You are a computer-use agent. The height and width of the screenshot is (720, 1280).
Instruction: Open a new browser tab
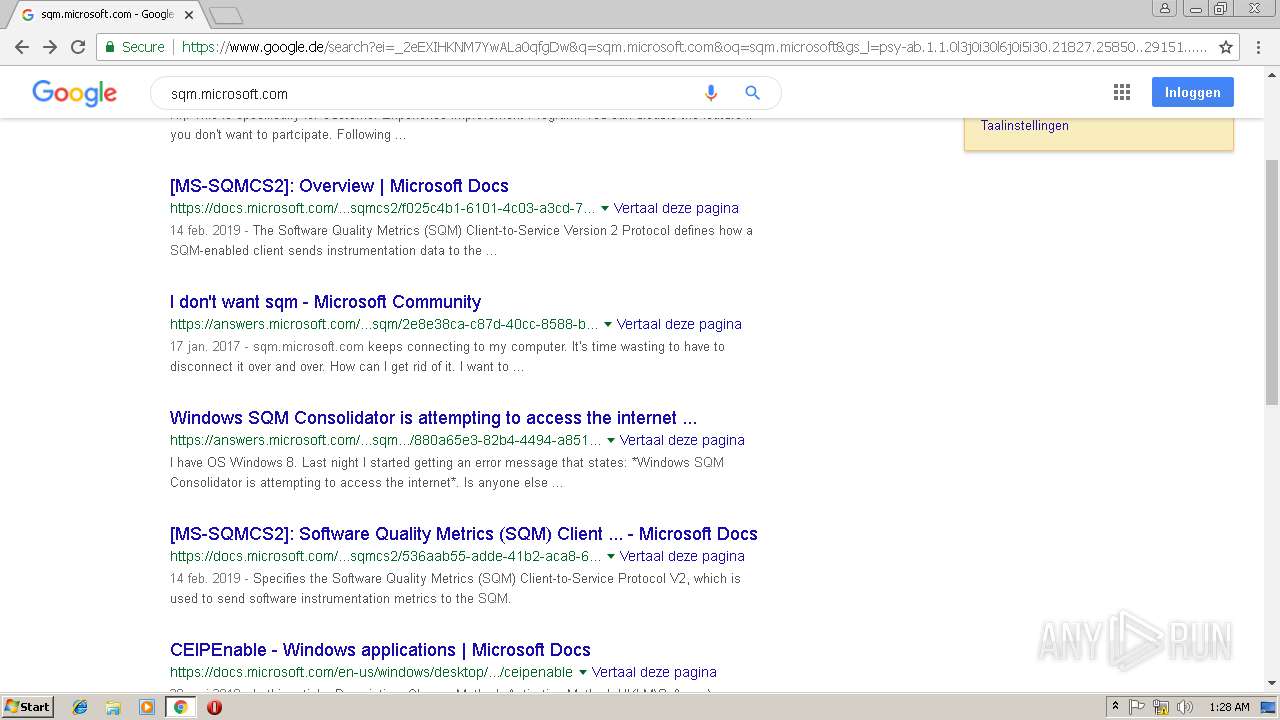pos(227,15)
